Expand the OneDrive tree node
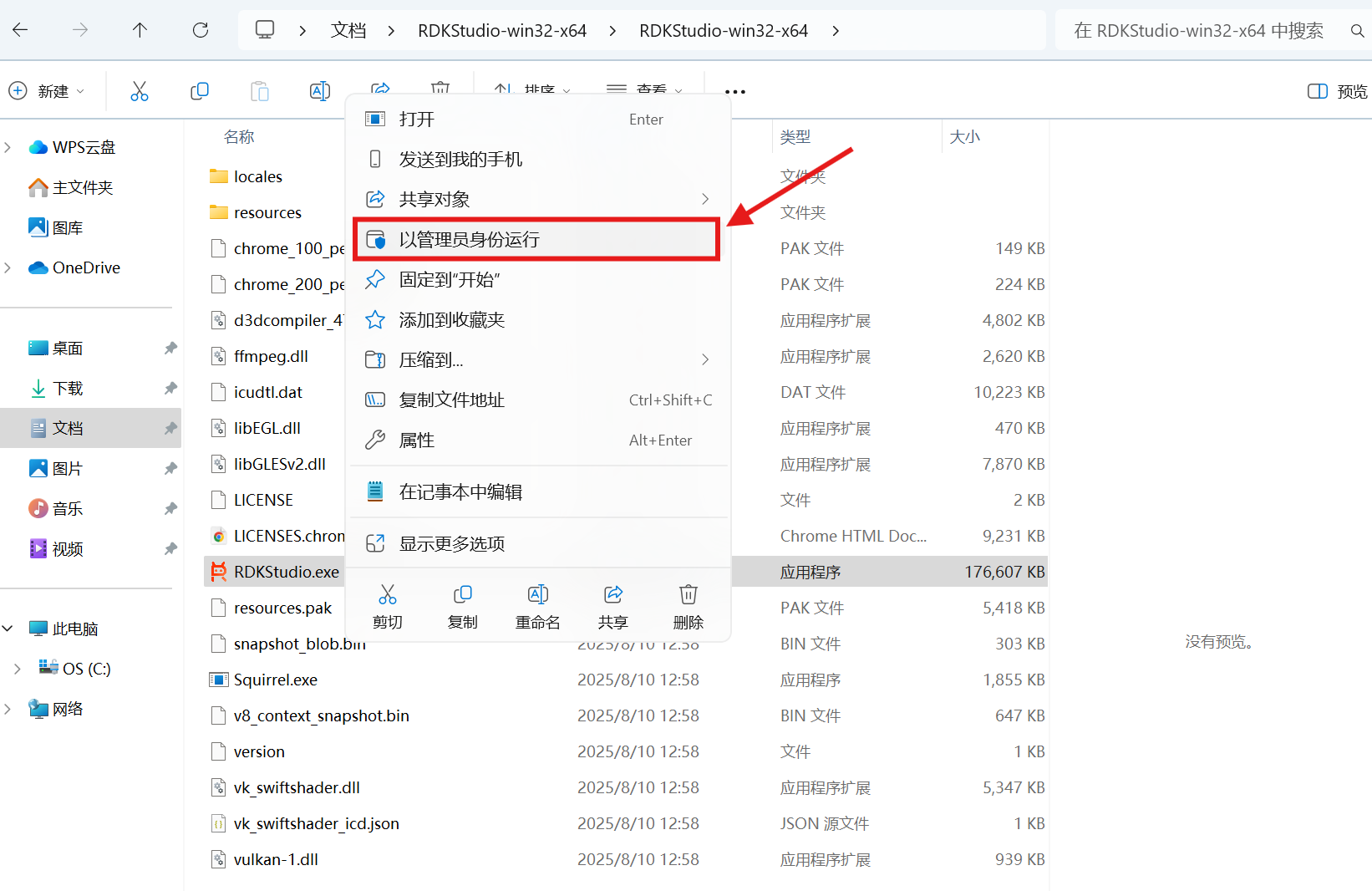 tap(8, 267)
